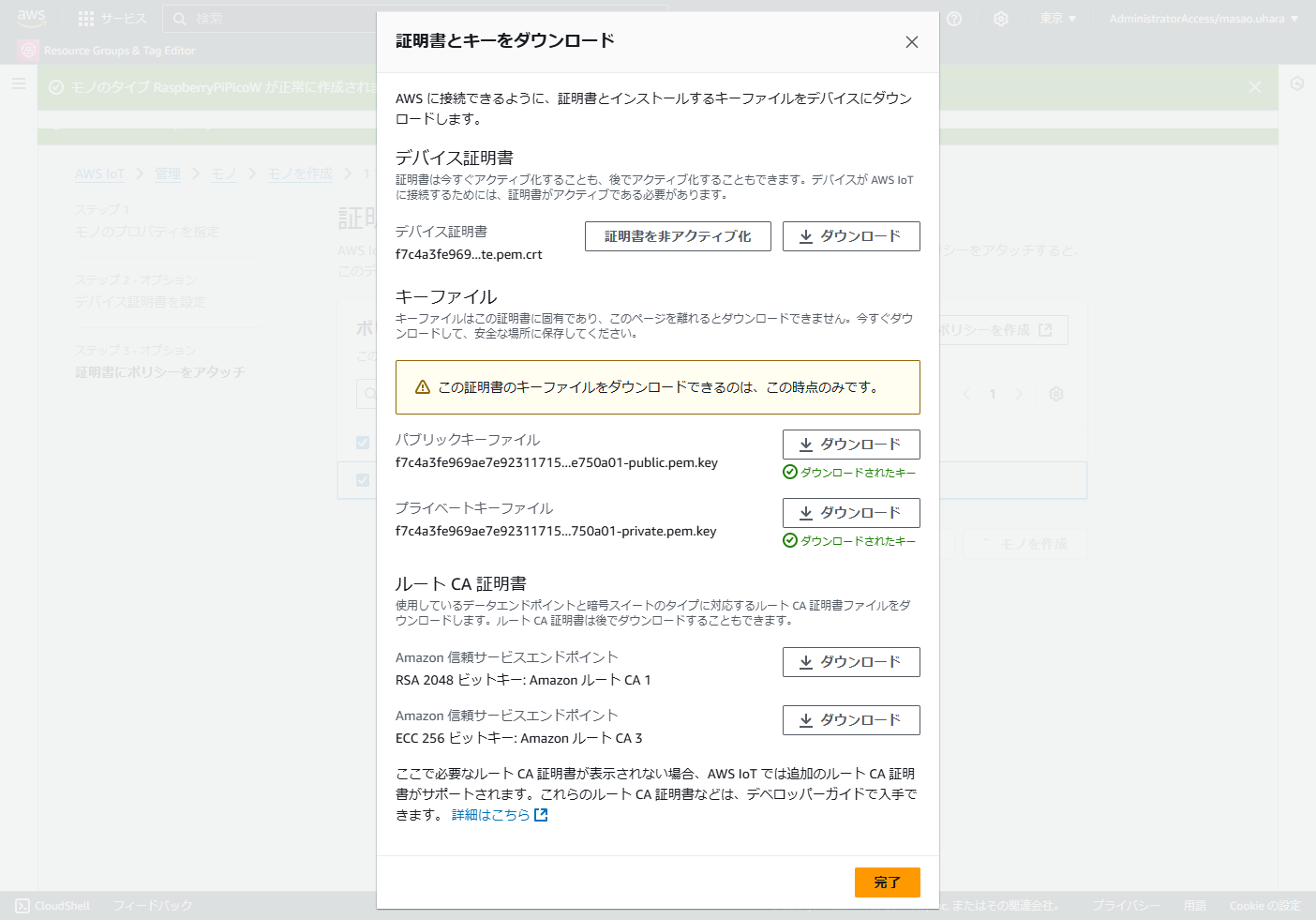Viewport: 1316px width, 920px height.
Task: Open CloudShell from footer
Action: [53, 906]
